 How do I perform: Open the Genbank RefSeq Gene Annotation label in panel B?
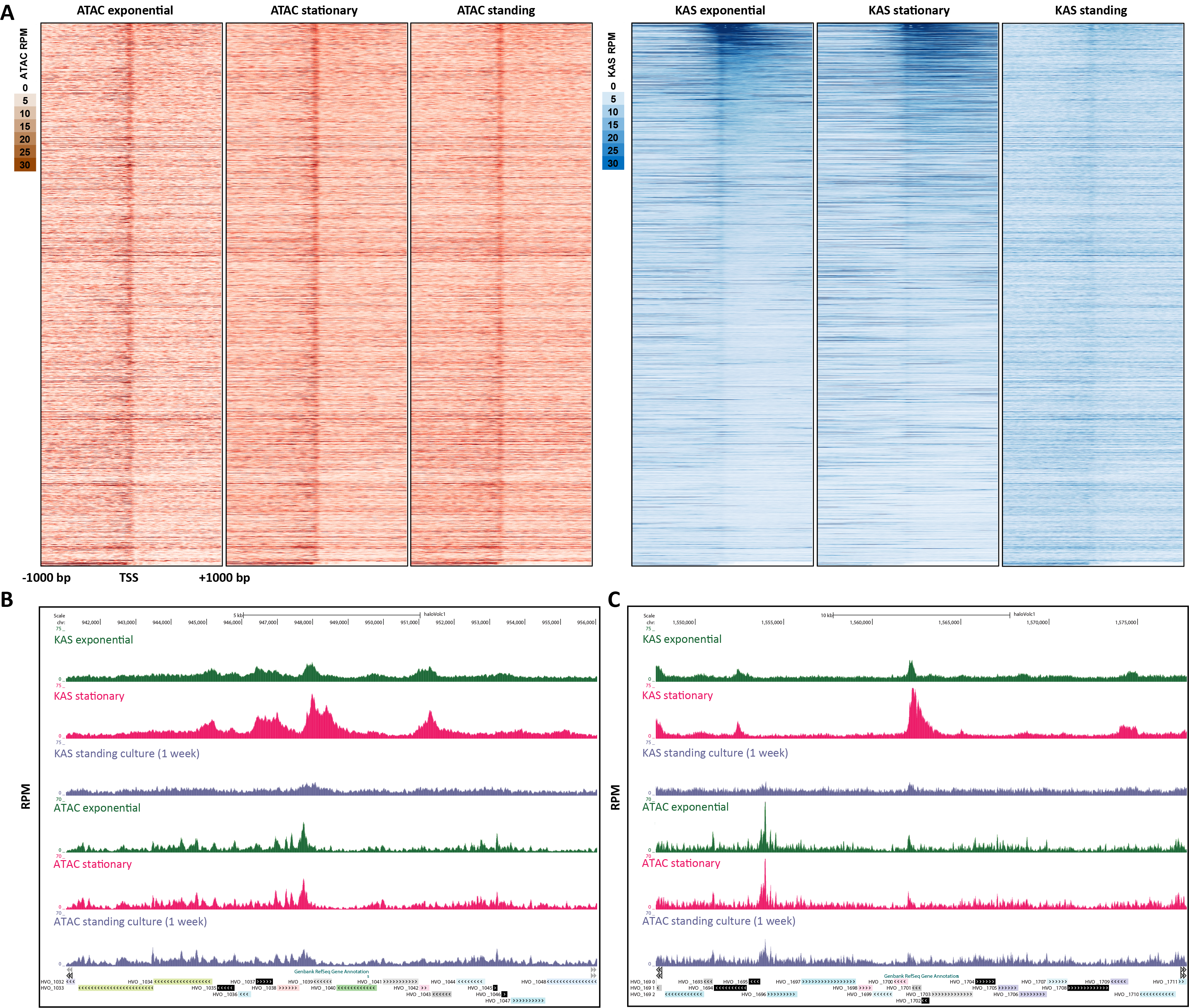[331, 971]
